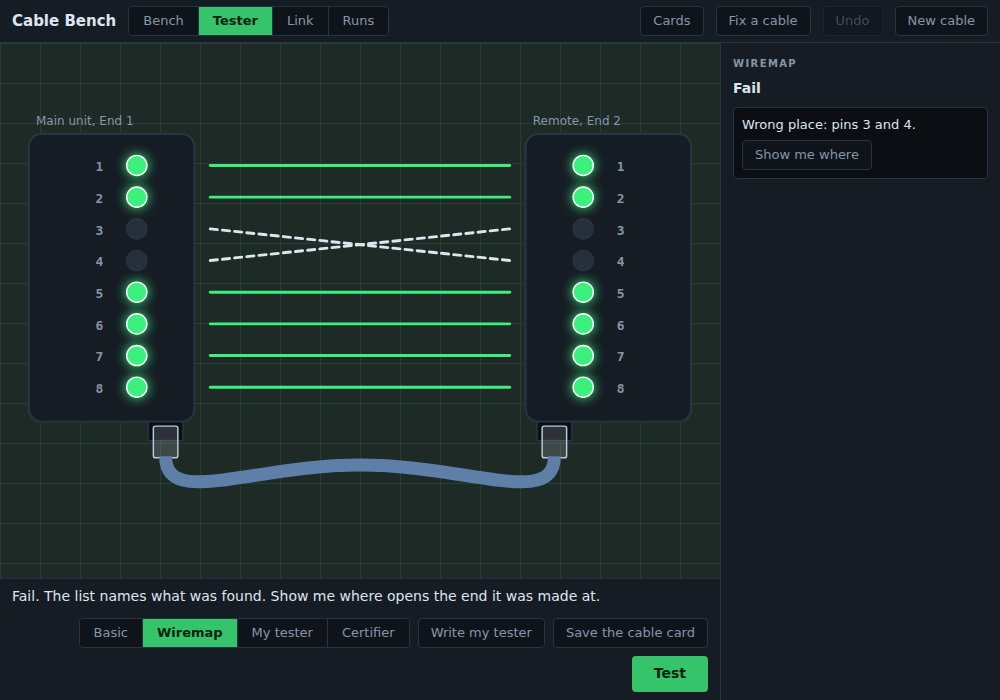The image size is (1000, 700).
Task: Click remote dark pin 3 LED
Action: (583, 229)
